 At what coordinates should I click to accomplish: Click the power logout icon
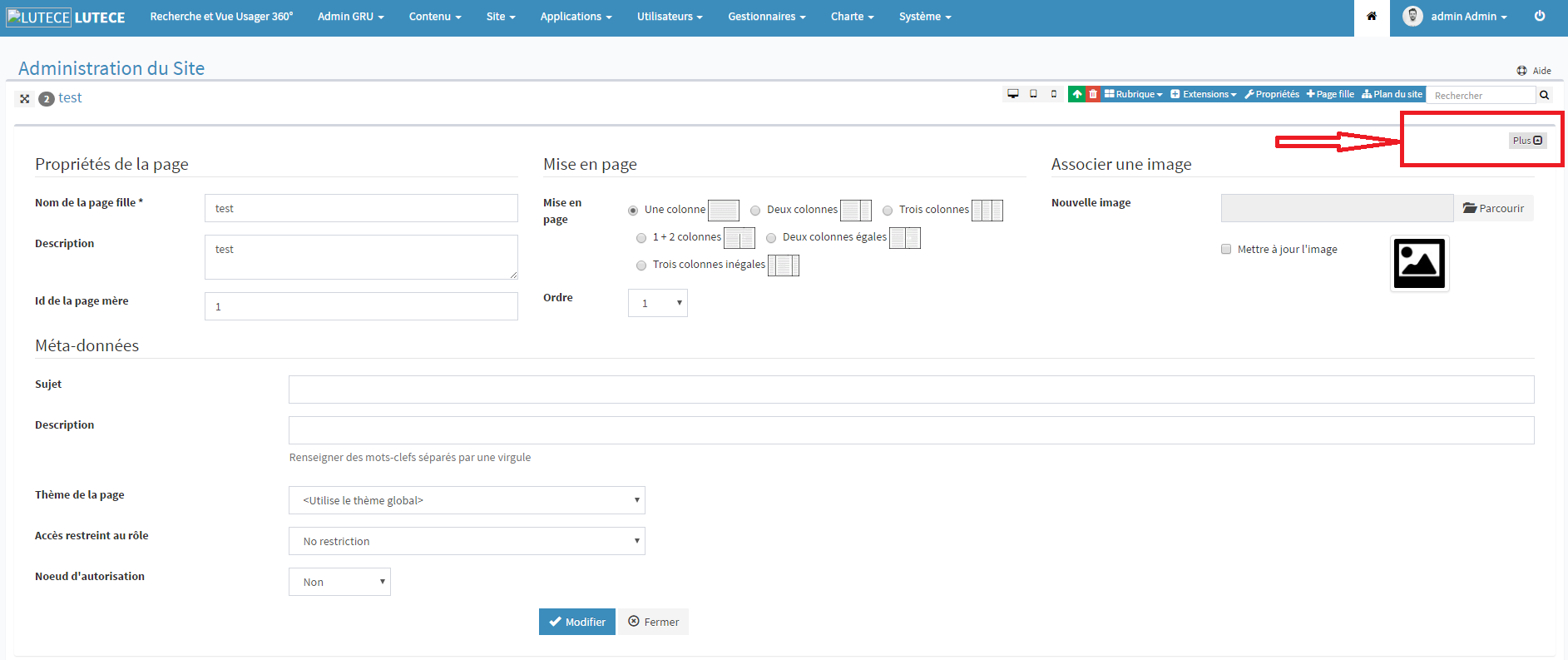[1540, 17]
